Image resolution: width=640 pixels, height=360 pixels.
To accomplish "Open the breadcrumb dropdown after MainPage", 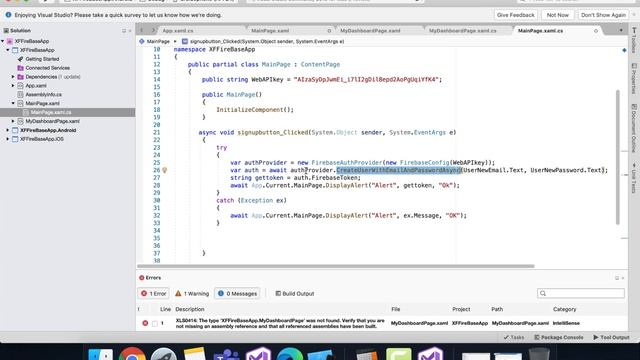I will [175, 42].
